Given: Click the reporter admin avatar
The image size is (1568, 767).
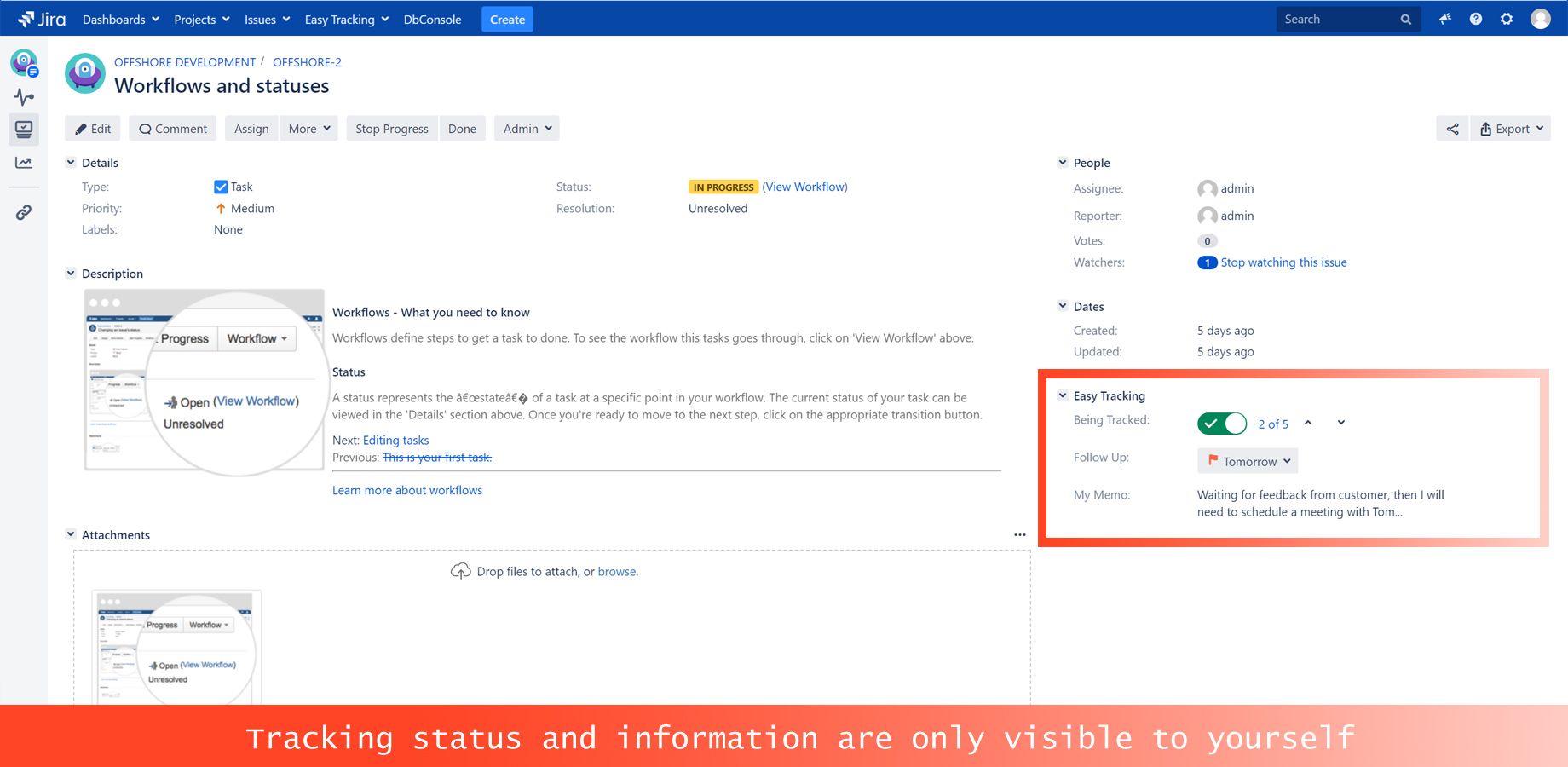Looking at the screenshot, I should [x=1208, y=216].
